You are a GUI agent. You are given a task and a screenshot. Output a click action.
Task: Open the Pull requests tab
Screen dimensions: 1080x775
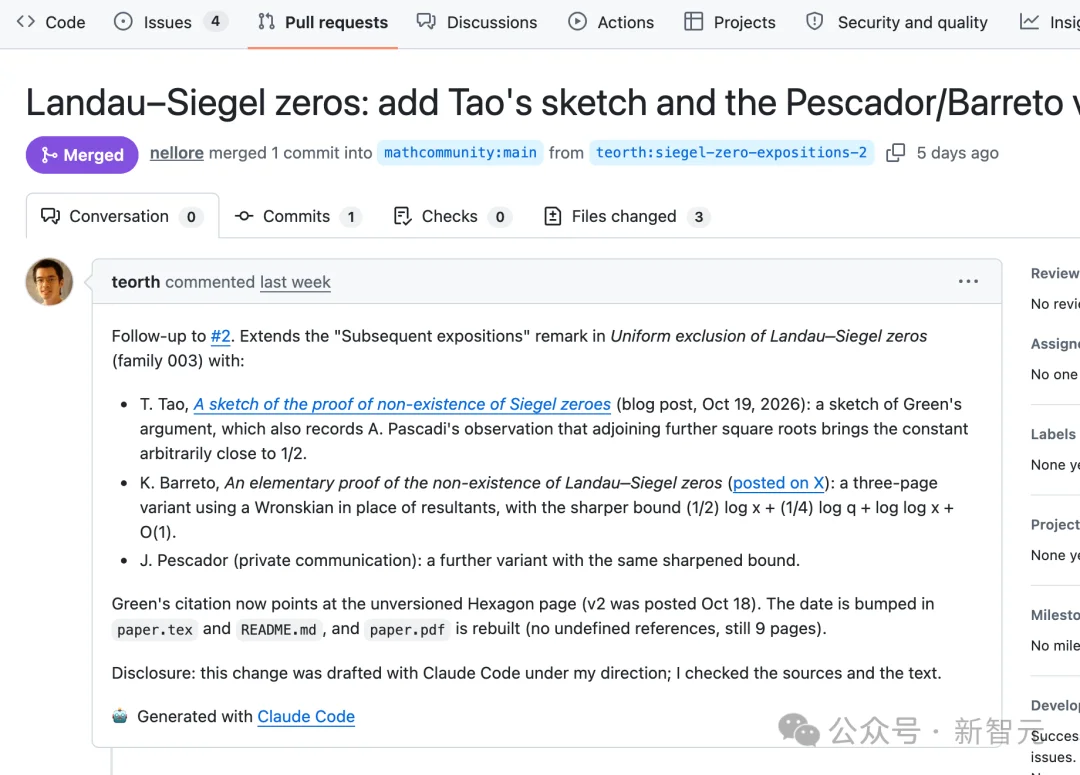(x=322, y=22)
